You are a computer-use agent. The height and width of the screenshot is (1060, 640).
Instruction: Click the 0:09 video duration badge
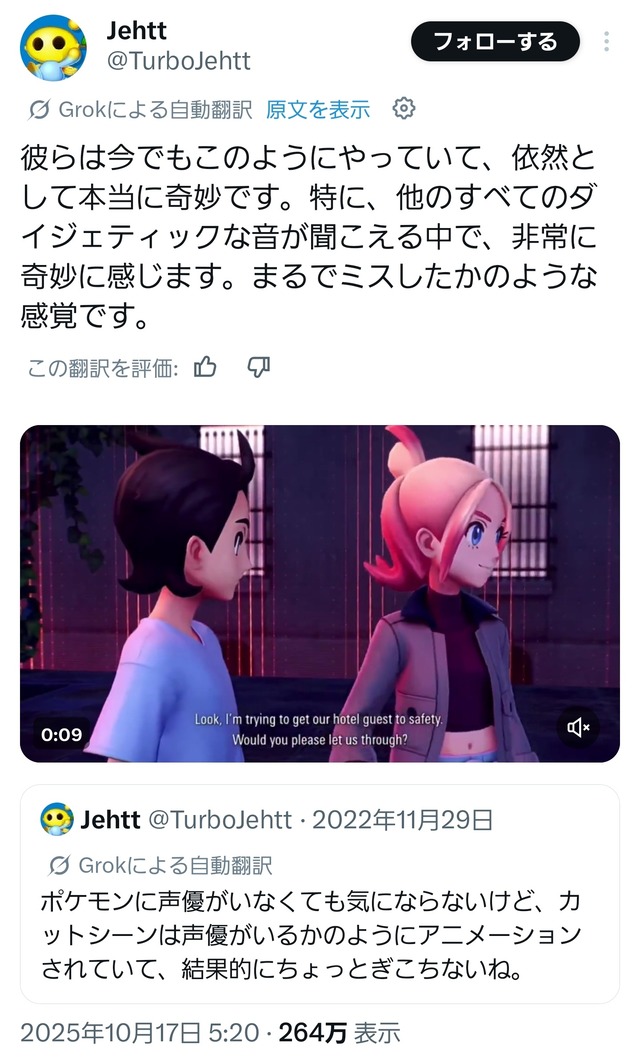click(x=61, y=735)
